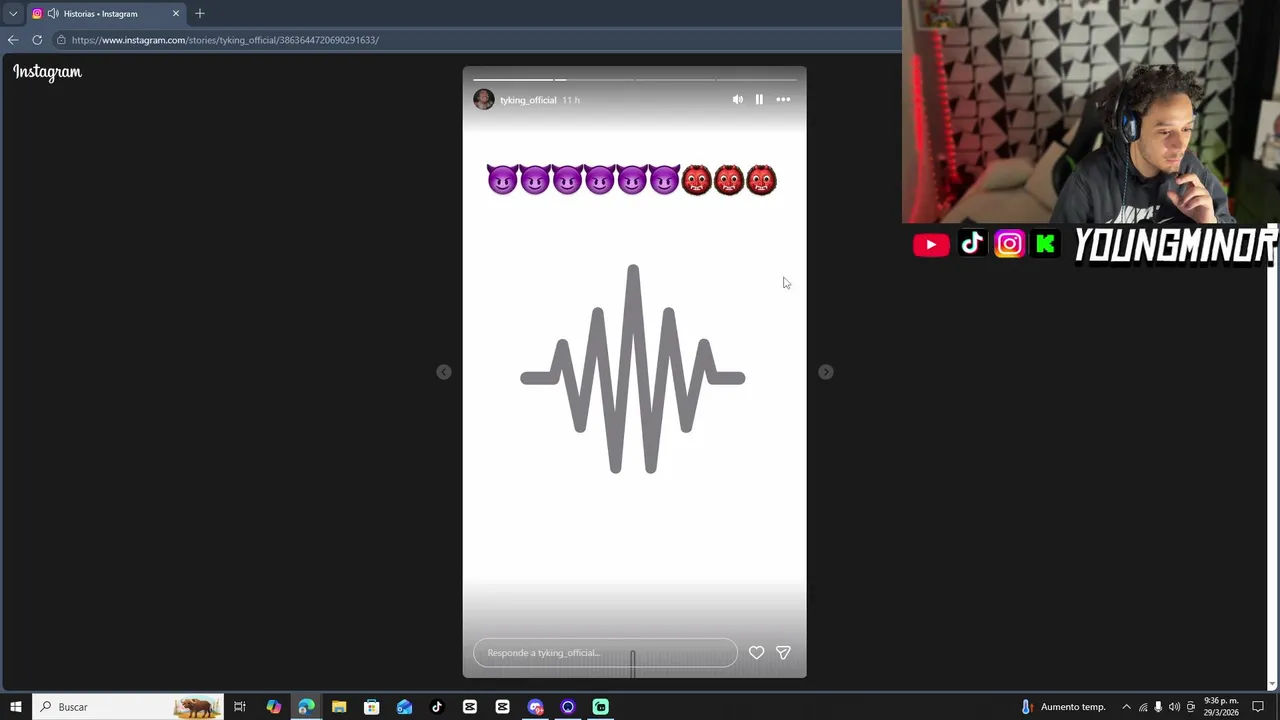Click the 'Responde a tyking_official...' reply field

pos(605,653)
